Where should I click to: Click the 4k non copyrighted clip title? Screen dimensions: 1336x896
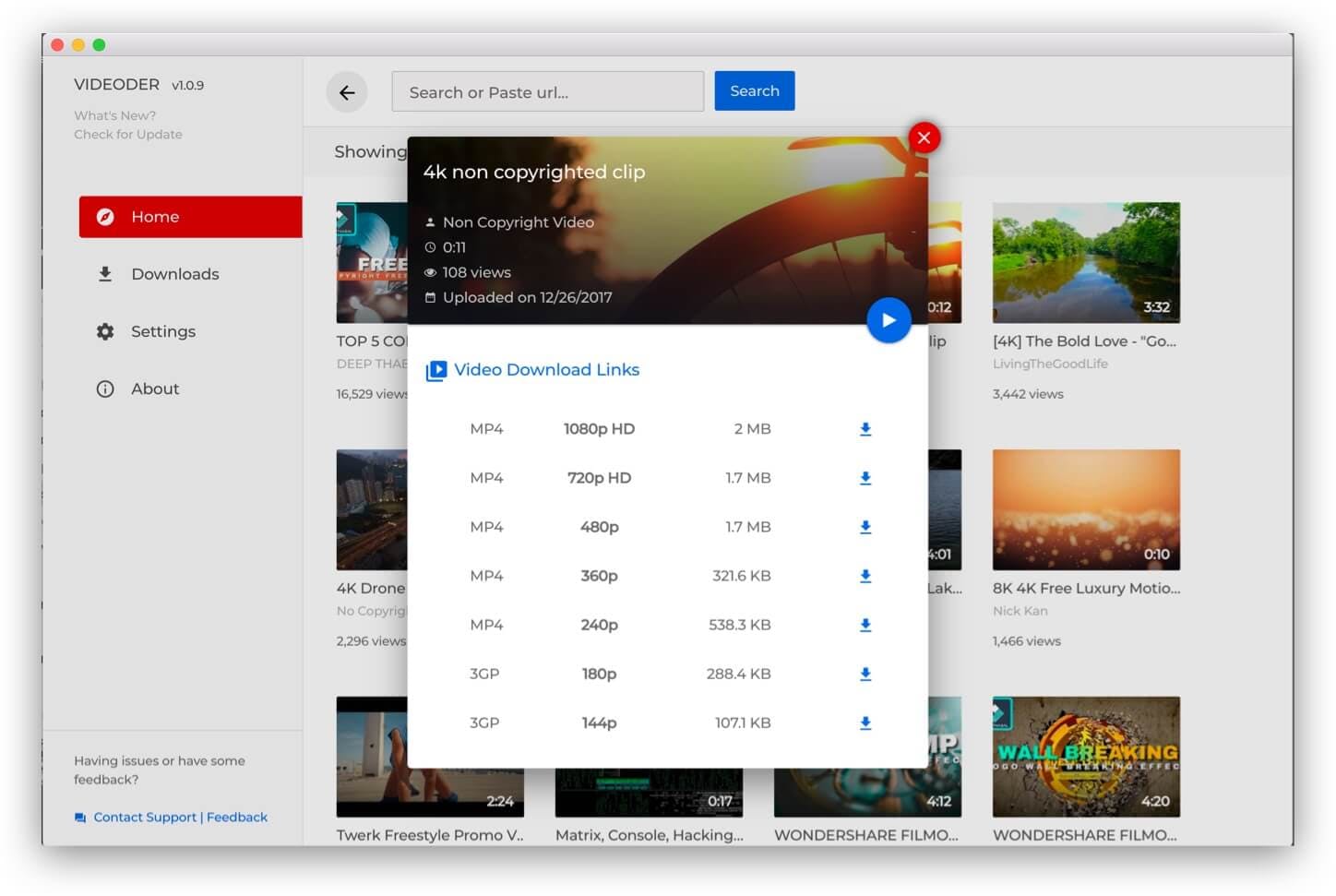click(533, 172)
